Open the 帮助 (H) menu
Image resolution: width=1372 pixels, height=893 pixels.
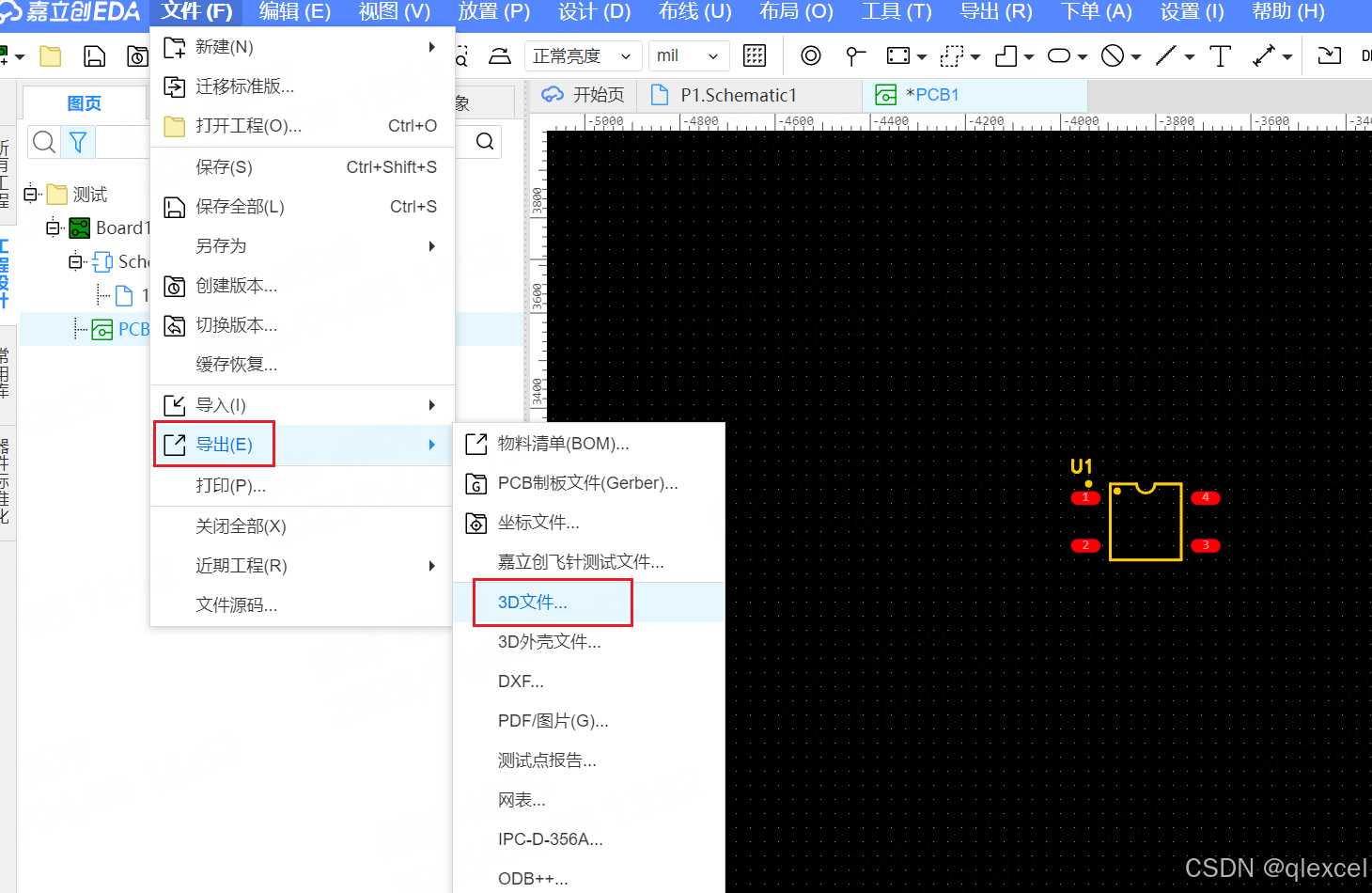(x=1288, y=12)
